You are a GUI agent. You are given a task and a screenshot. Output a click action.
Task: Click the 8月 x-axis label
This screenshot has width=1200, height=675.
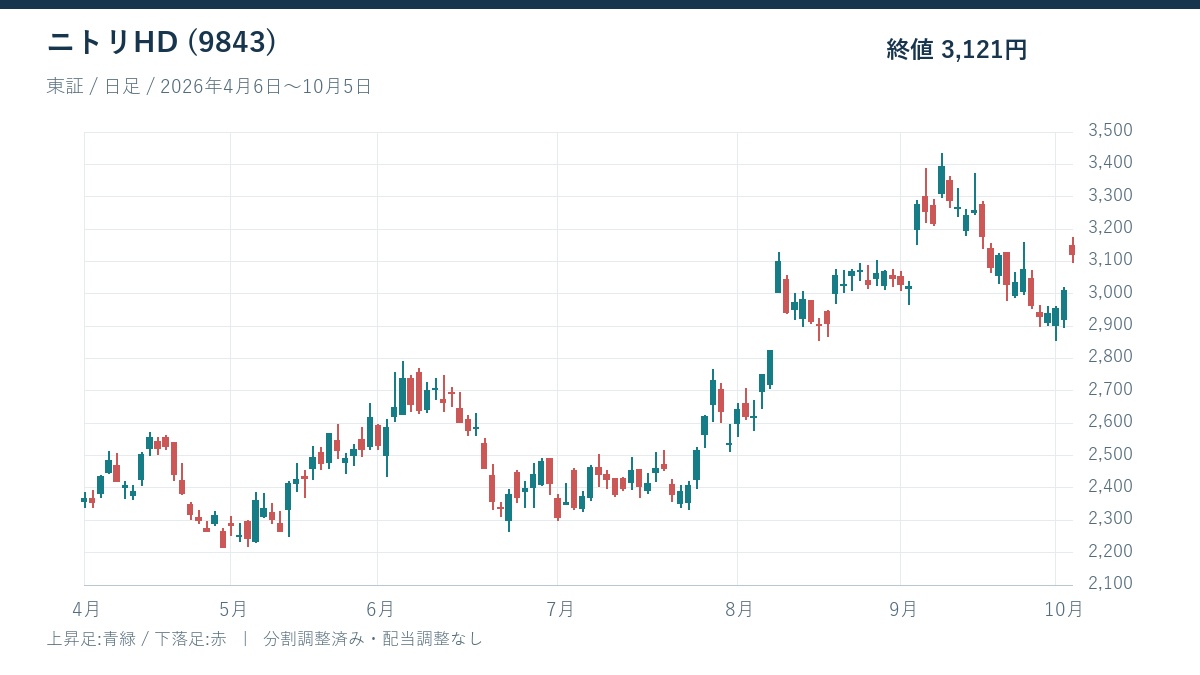(739, 608)
